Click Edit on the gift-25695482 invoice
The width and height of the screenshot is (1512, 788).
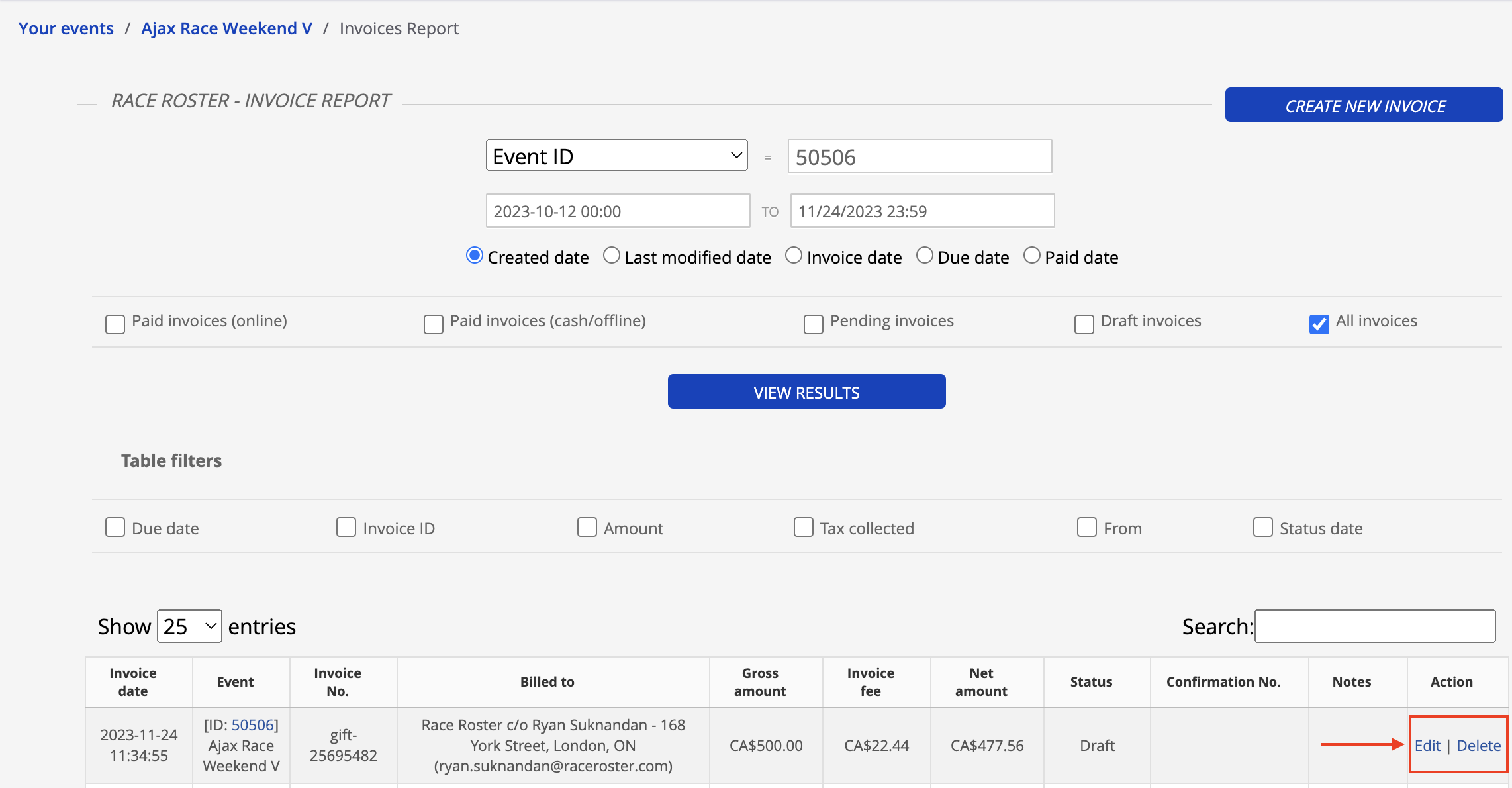[1427, 745]
